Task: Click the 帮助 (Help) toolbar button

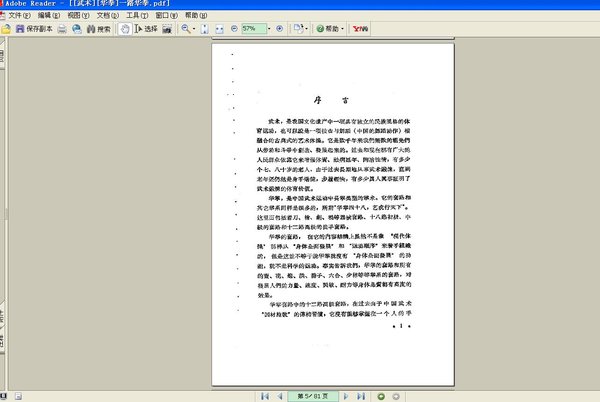Action: tap(328, 29)
